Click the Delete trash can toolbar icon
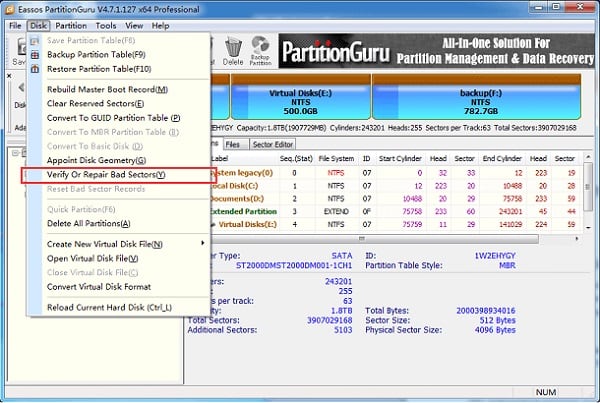Screen dimensions: 600x403 click(233, 50)
